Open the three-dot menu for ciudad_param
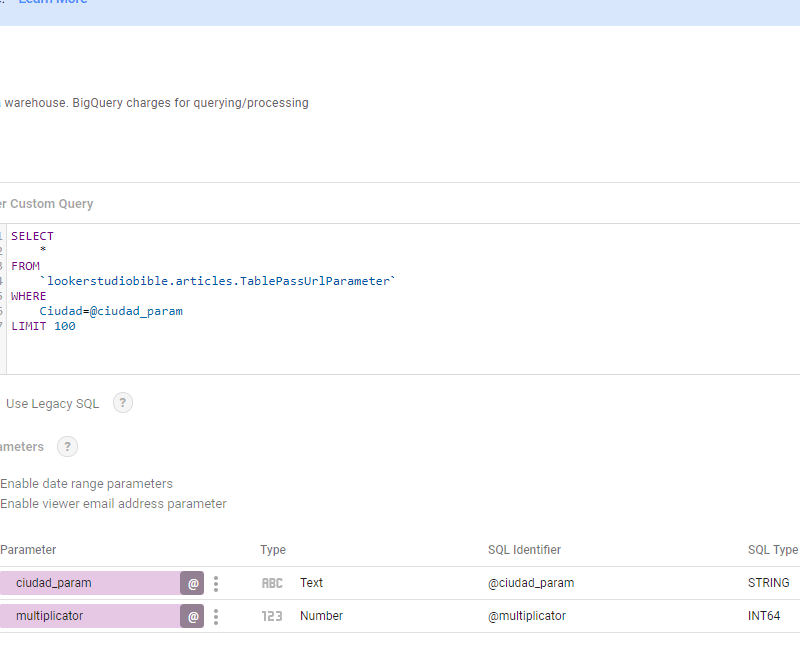Viewport: 800px width, 650px height. [x=216, y=583]
